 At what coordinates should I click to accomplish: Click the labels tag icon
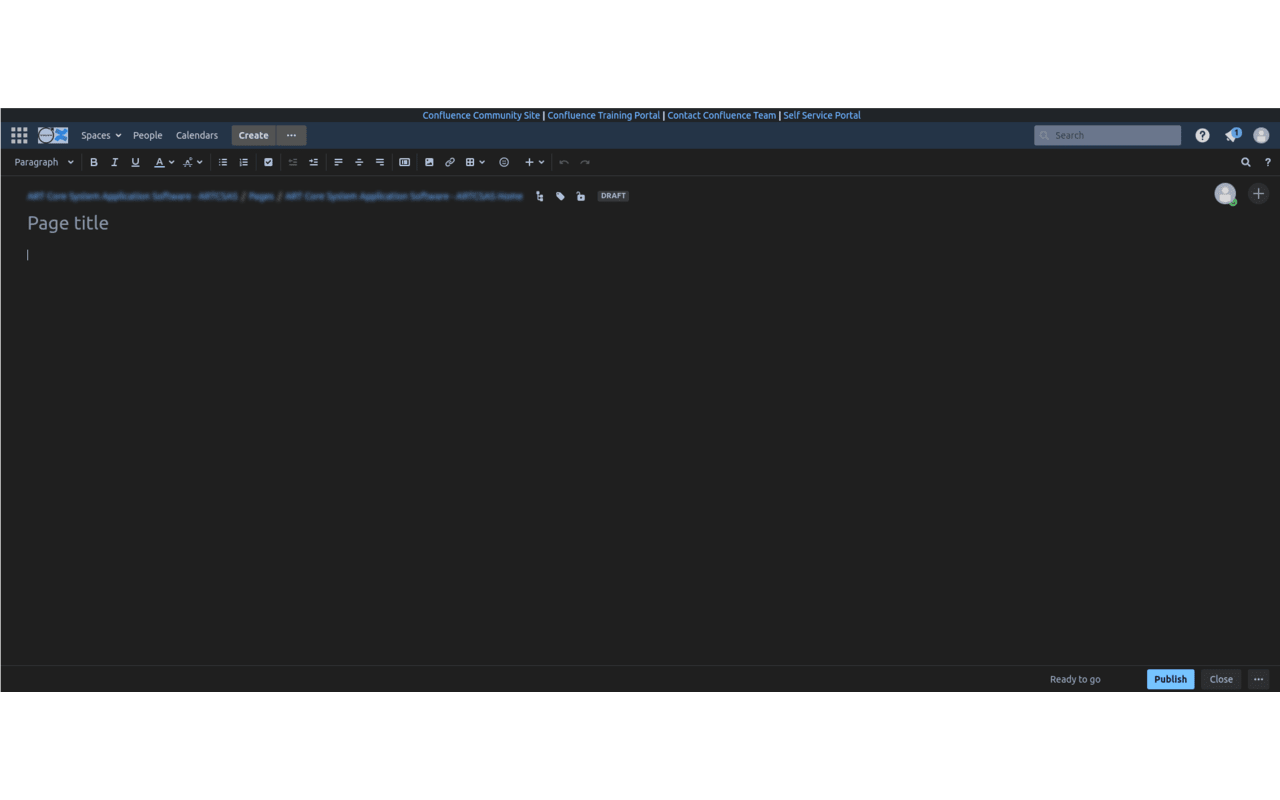click(x=560, y=196)
